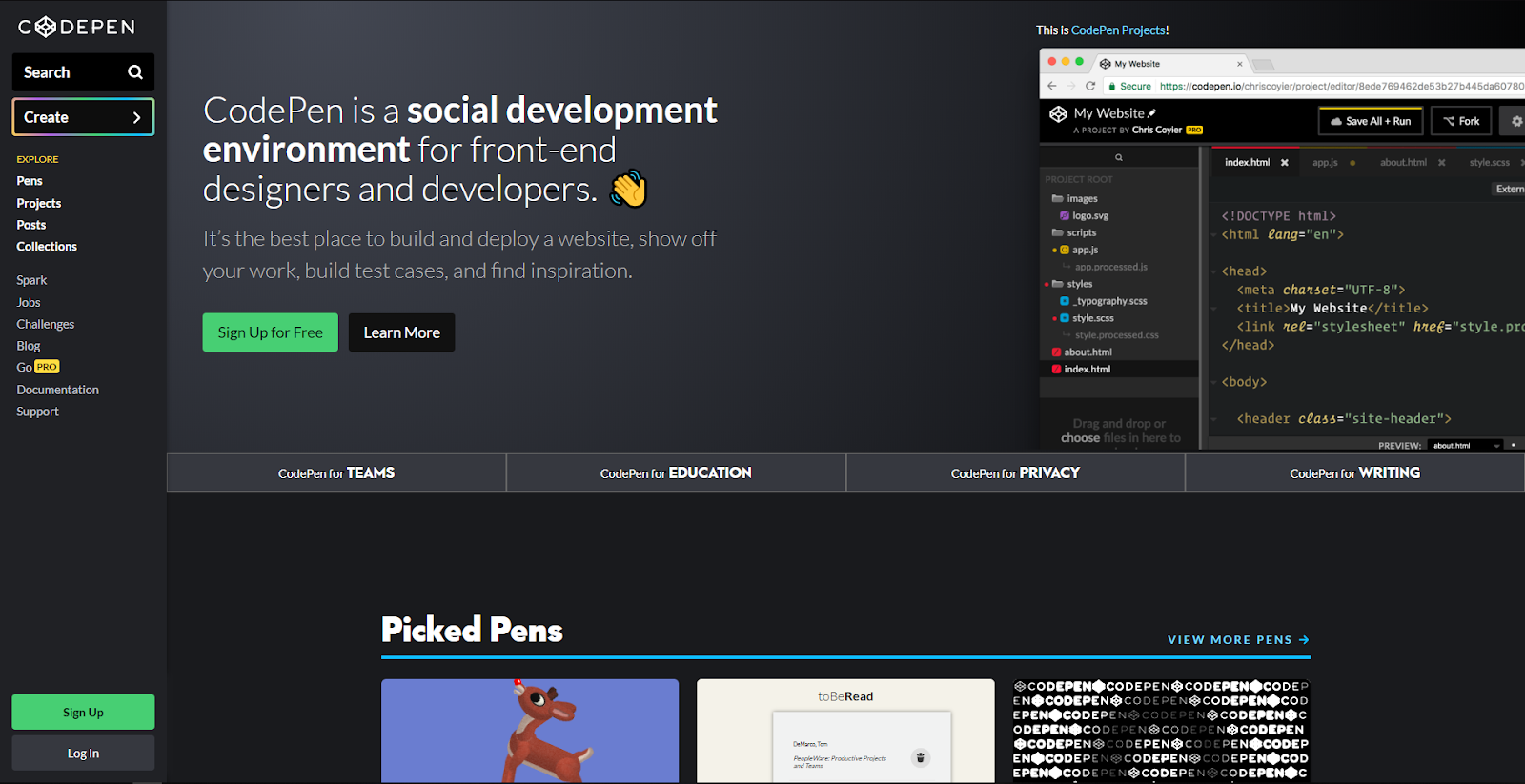
Task: Select CodePen for WRITING tab
Action: [1354, 472]
